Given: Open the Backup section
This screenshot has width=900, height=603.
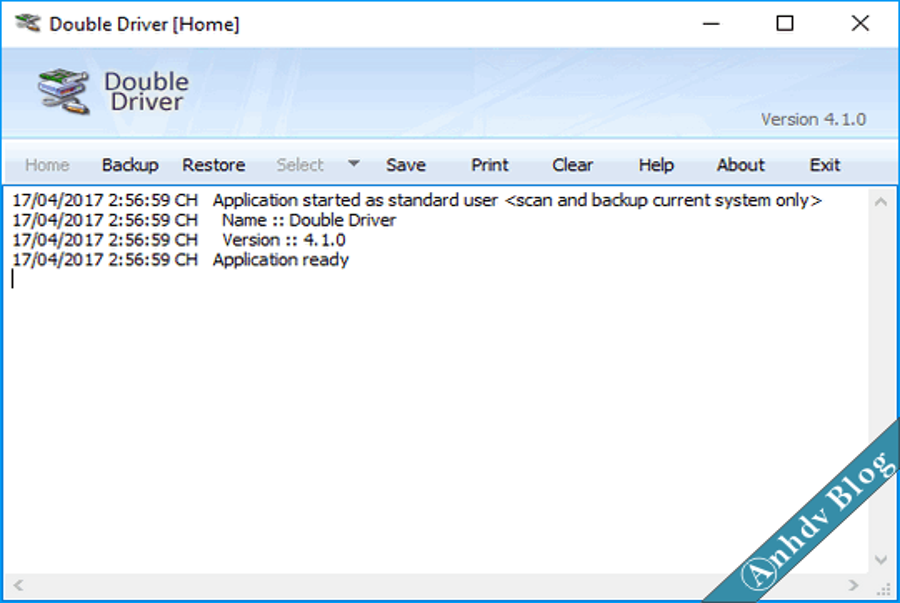Looking at the screenshot, I should click(130, 165).
